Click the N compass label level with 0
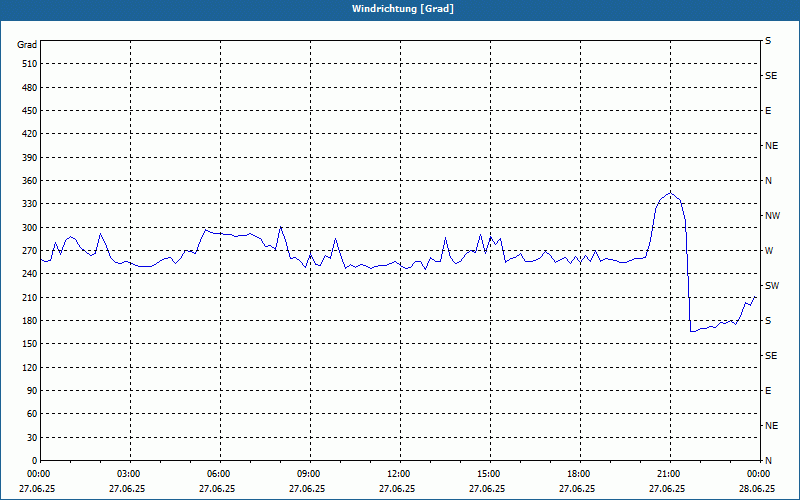Screen dimensions: 800x500 [x=768, y=461]
